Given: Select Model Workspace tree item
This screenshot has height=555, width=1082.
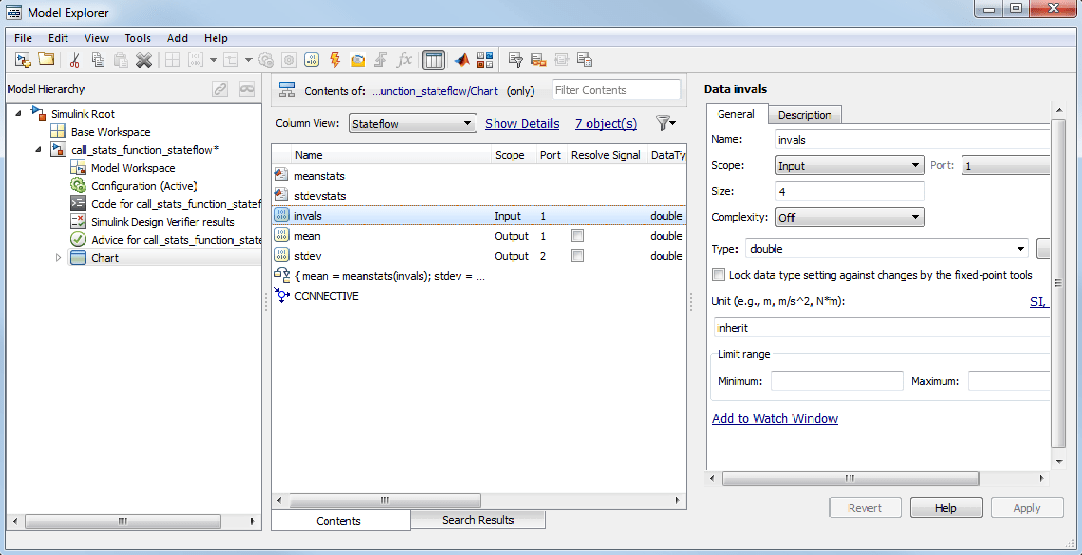Looking at the screenshot, I should [132, 168].
